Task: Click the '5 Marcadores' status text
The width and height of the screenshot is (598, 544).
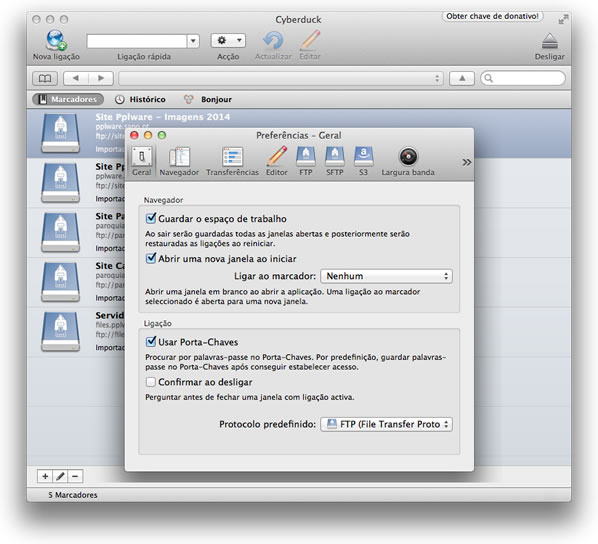Action: (x=72, y=495)
